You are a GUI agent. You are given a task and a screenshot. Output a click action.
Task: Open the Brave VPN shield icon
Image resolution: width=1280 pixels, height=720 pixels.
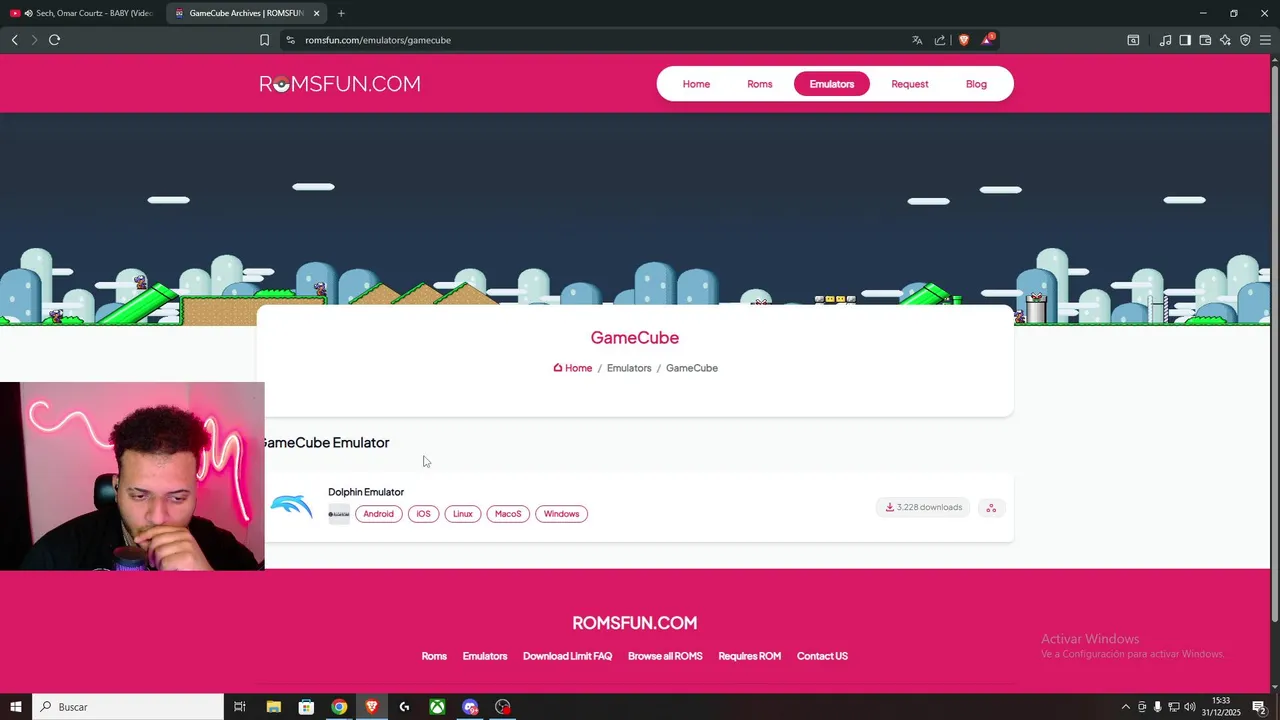(1245, 40)
